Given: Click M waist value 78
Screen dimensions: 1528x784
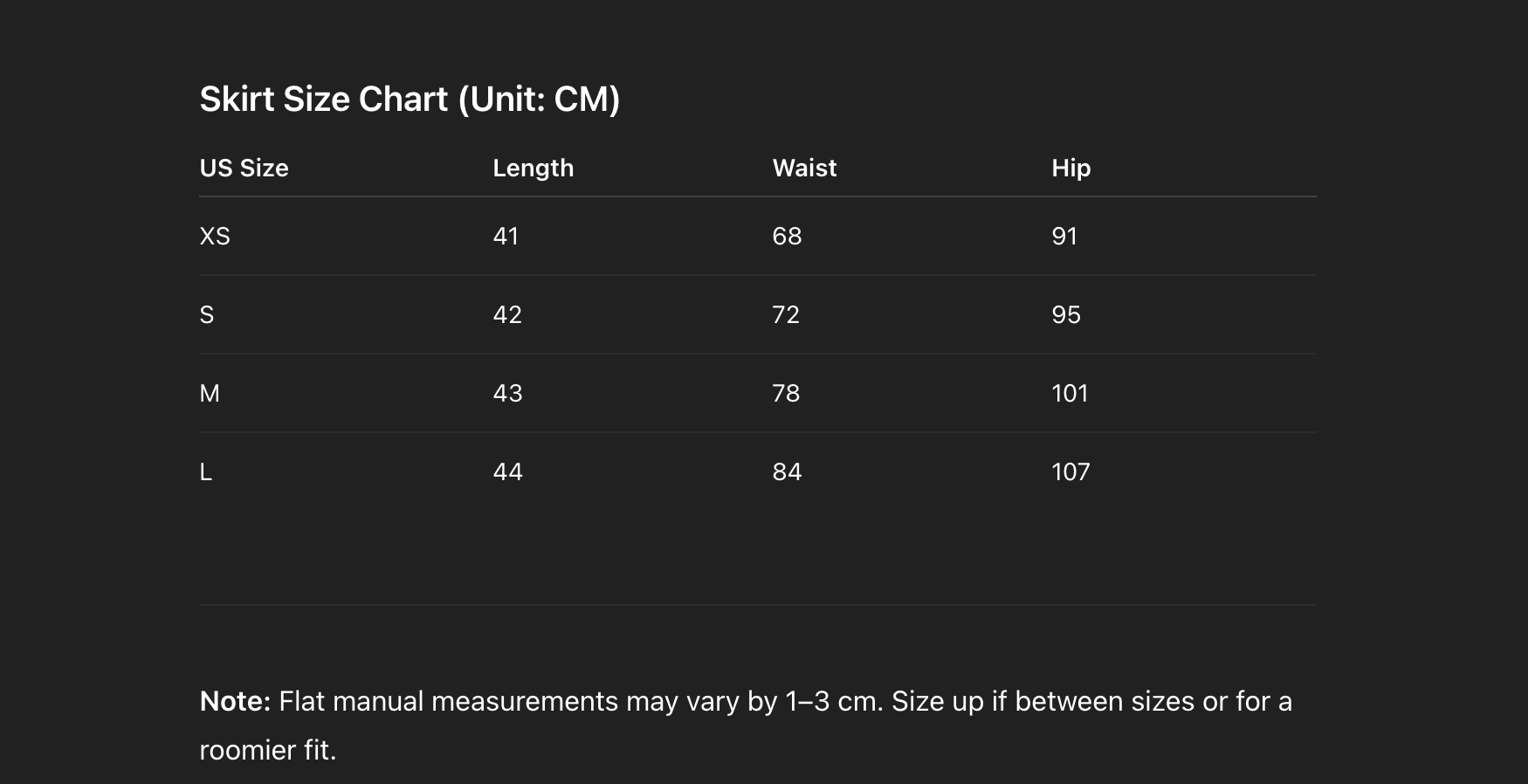Looking at the screenshot, I should [x=787, y=393].
